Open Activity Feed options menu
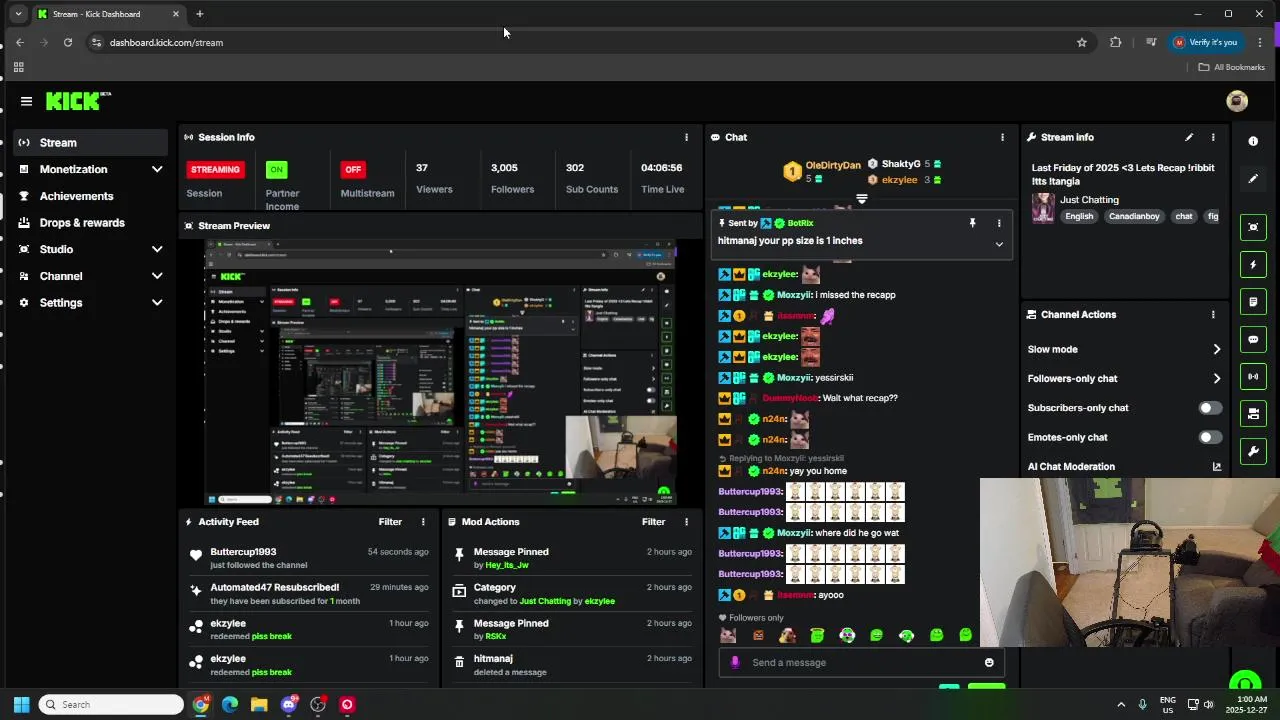 pos(423,522)
